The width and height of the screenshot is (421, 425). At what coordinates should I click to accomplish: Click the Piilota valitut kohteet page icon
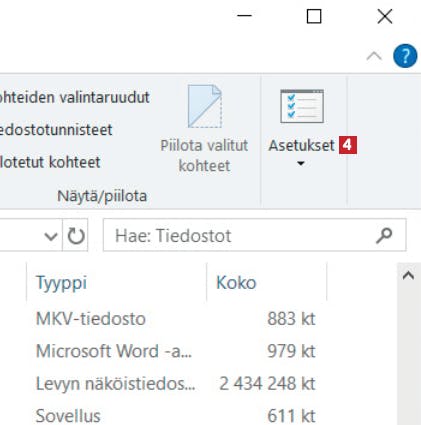(x=204, y=106)
